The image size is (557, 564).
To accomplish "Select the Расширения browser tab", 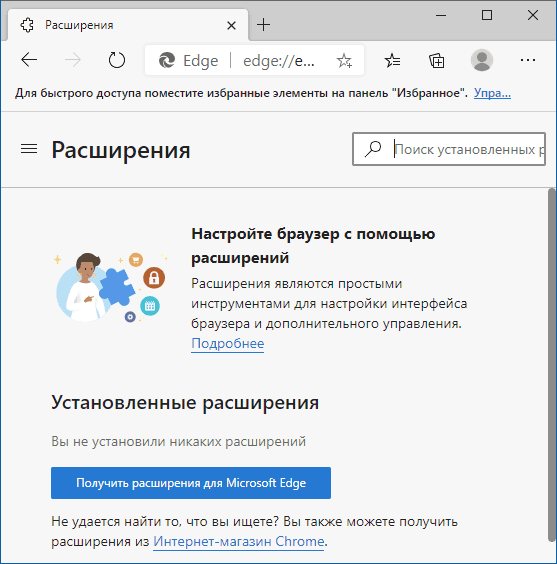I will (x=127, y=25).
